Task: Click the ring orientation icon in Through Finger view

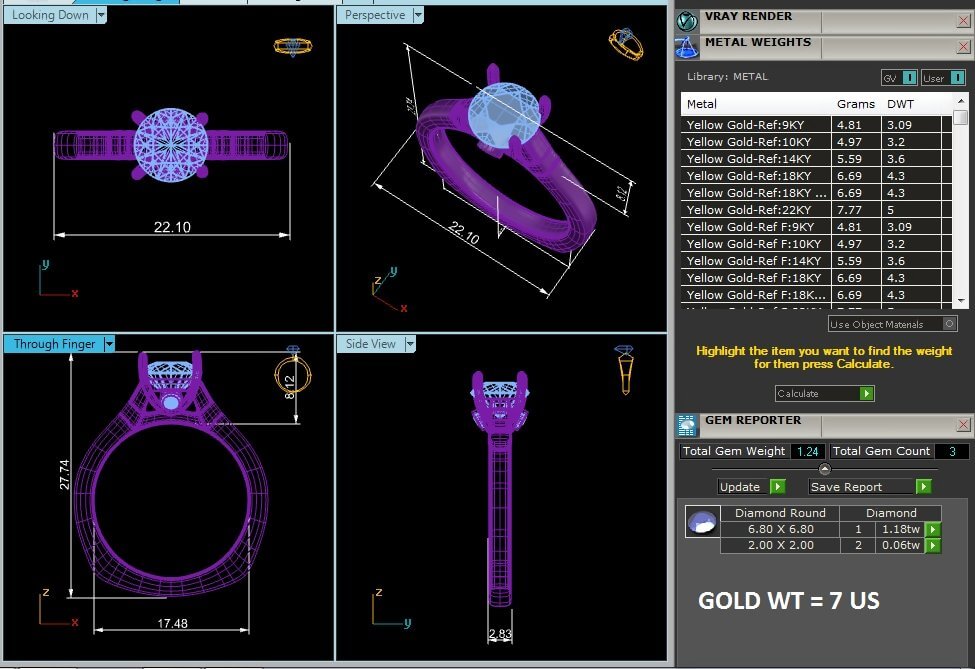Action: tap(292, 372)
